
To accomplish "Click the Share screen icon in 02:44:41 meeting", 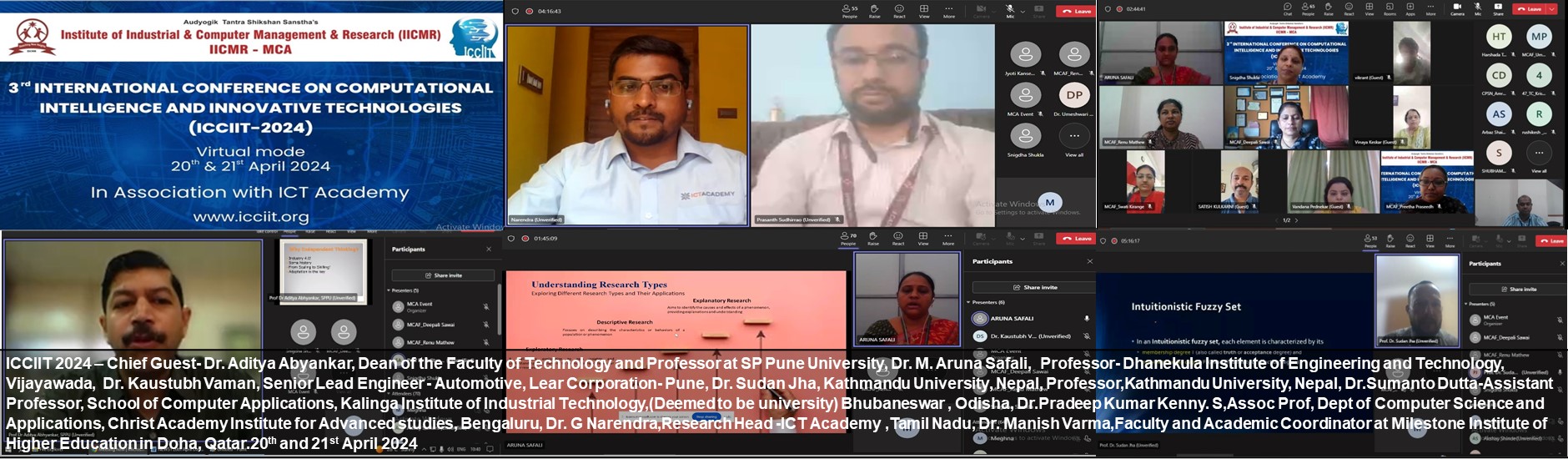I will pyautogui.click(x=1498, y=10).
